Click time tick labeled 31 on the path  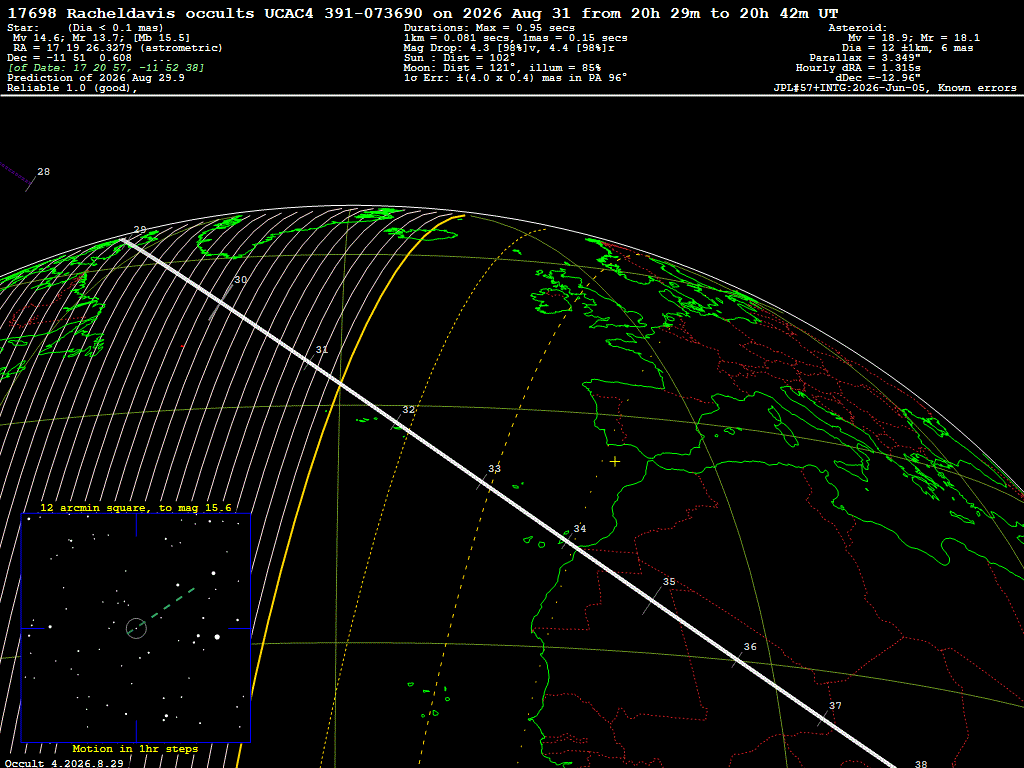[321, 350]
